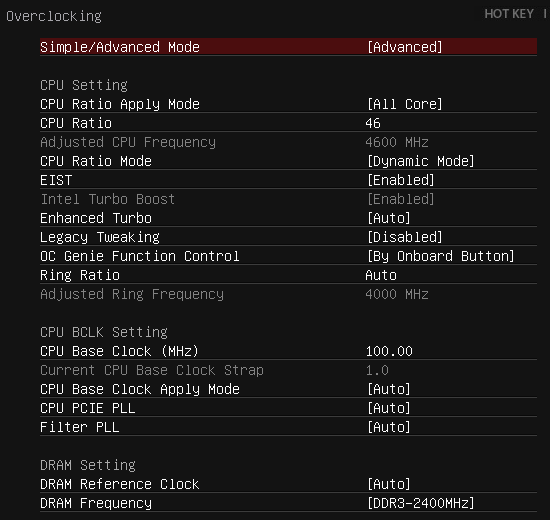Select the CPU Base Clock (MHz) label
Viewport: 550px width, 520px height.
(120, 351)
